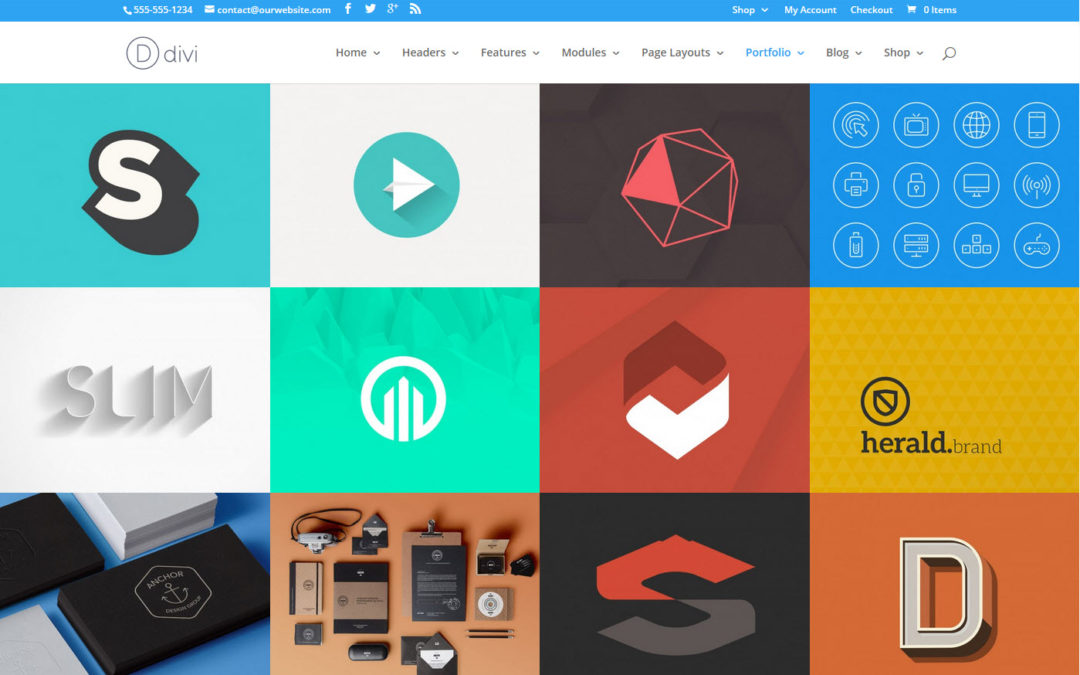Image resolution: width=1080 pixels, height=675 pixels.
Task: Open the Blog menu item
Action: click(x=837, y=52)
